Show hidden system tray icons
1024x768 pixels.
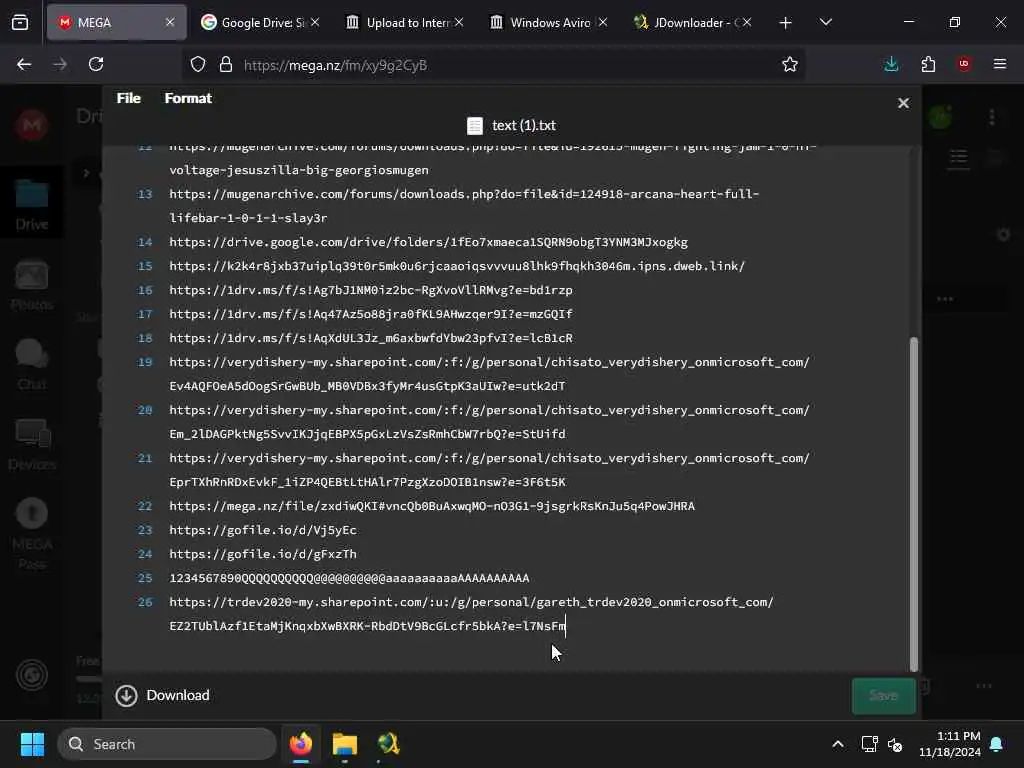tap(838, 744)
